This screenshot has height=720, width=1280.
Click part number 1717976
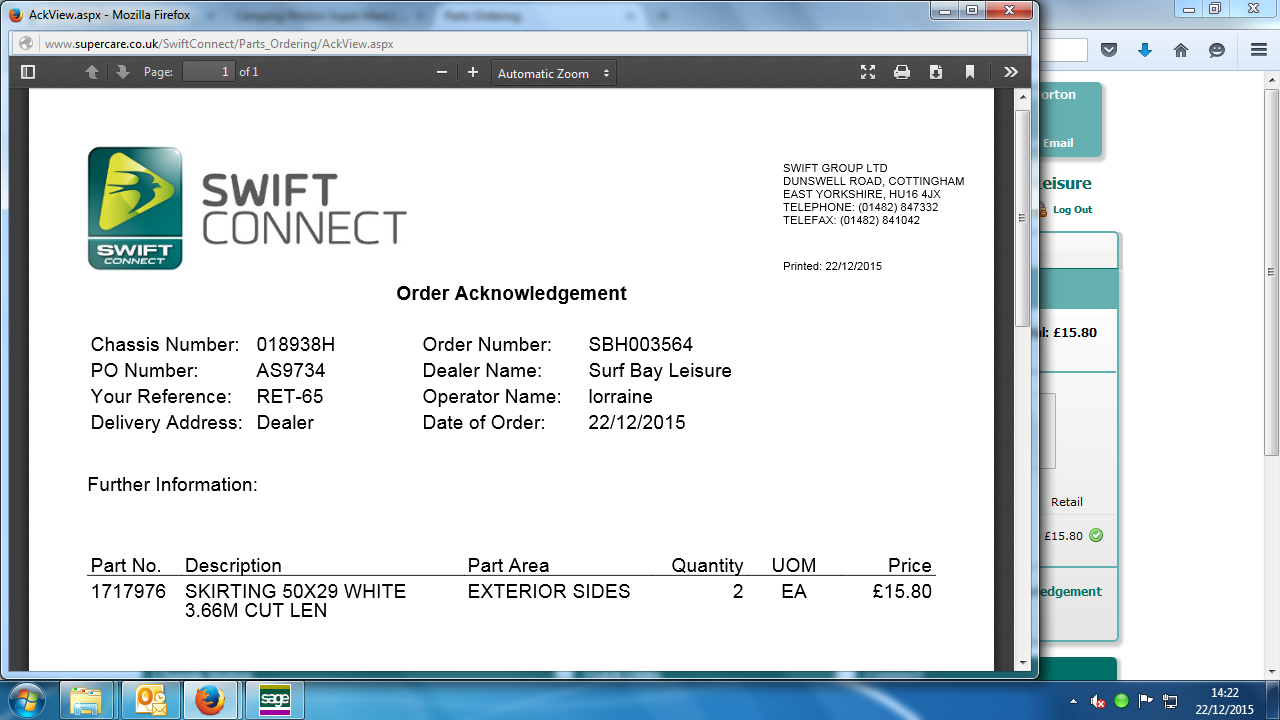tap(128, 591)
